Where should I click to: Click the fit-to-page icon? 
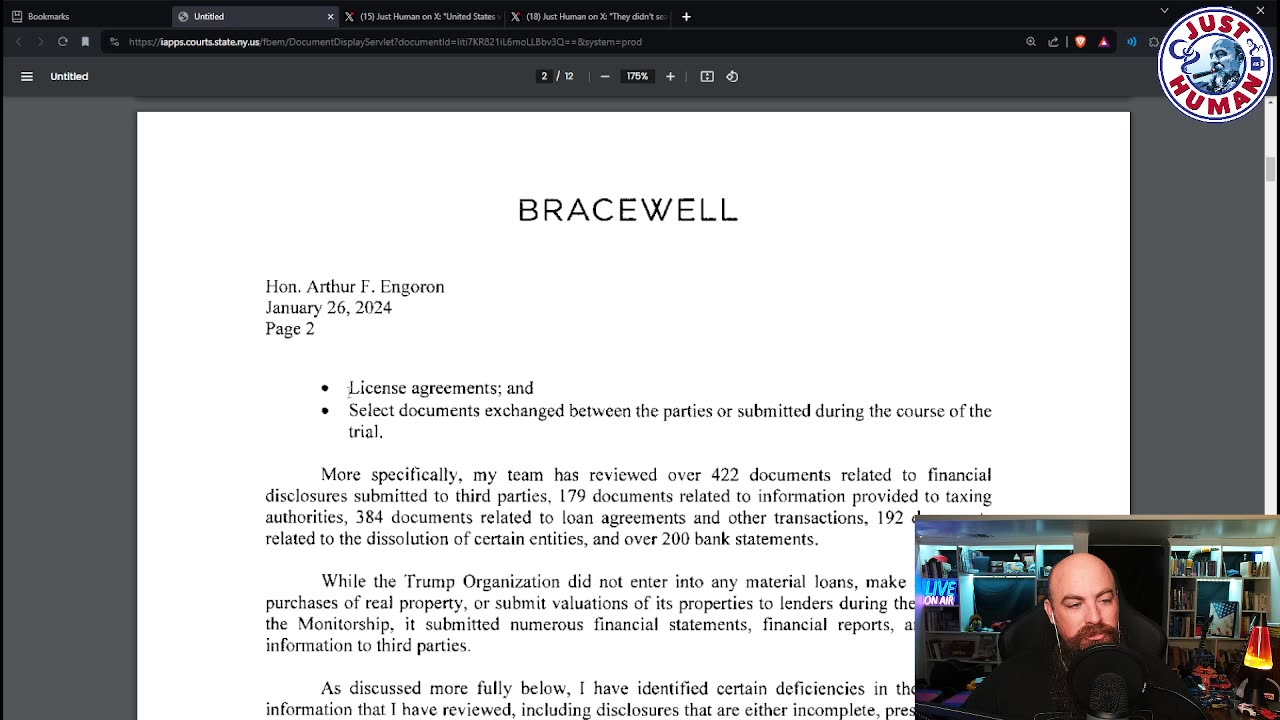[707, 76]
